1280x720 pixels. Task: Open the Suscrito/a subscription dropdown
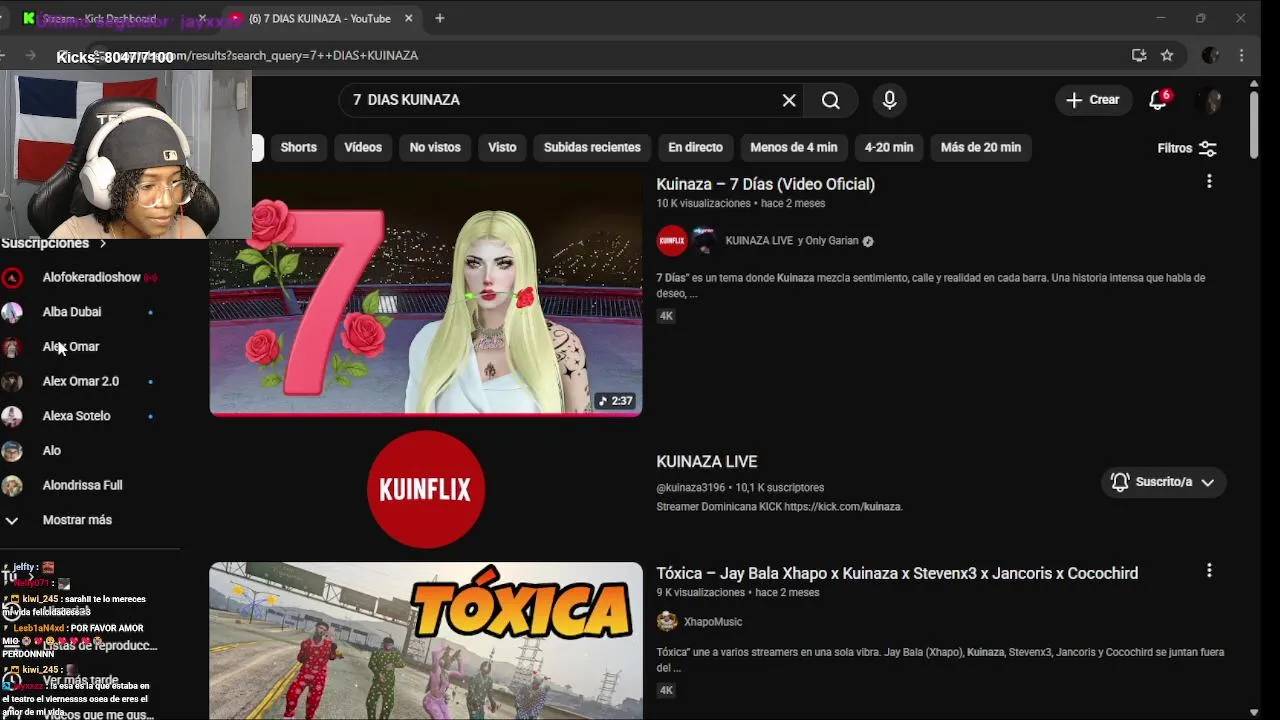[1163, 482]
